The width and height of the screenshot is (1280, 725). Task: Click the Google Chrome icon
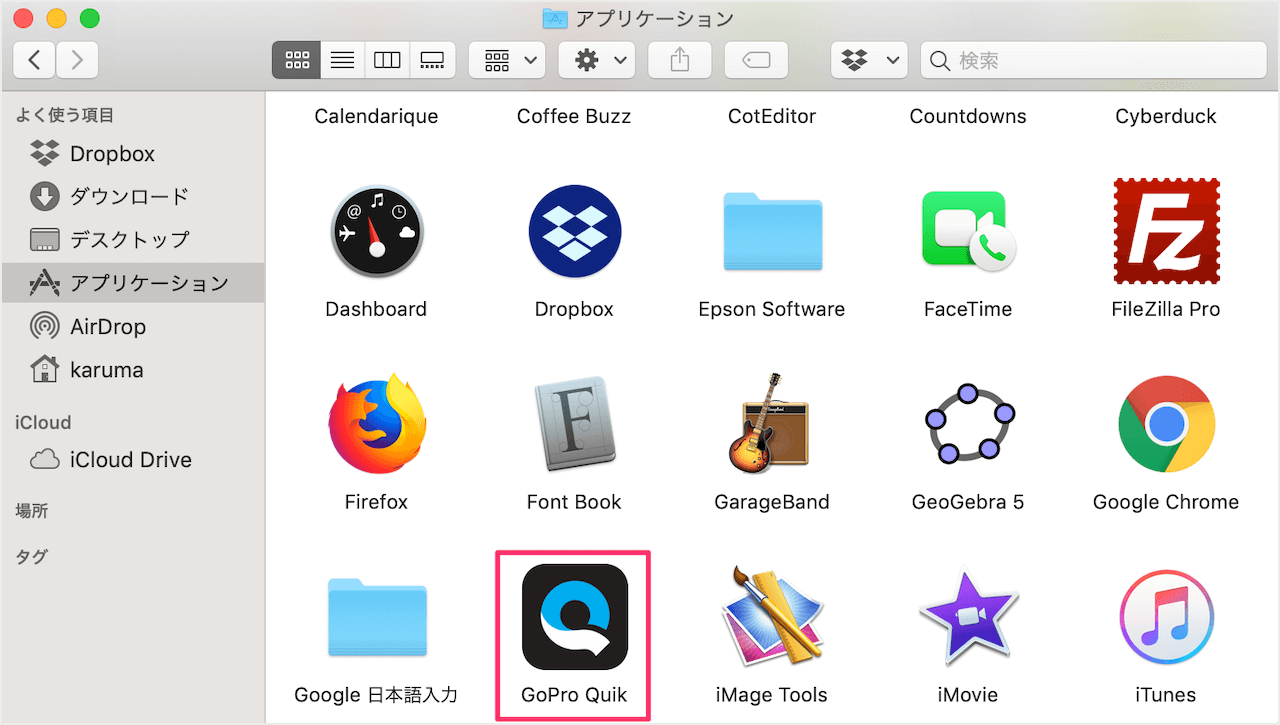click(1166, 424)
